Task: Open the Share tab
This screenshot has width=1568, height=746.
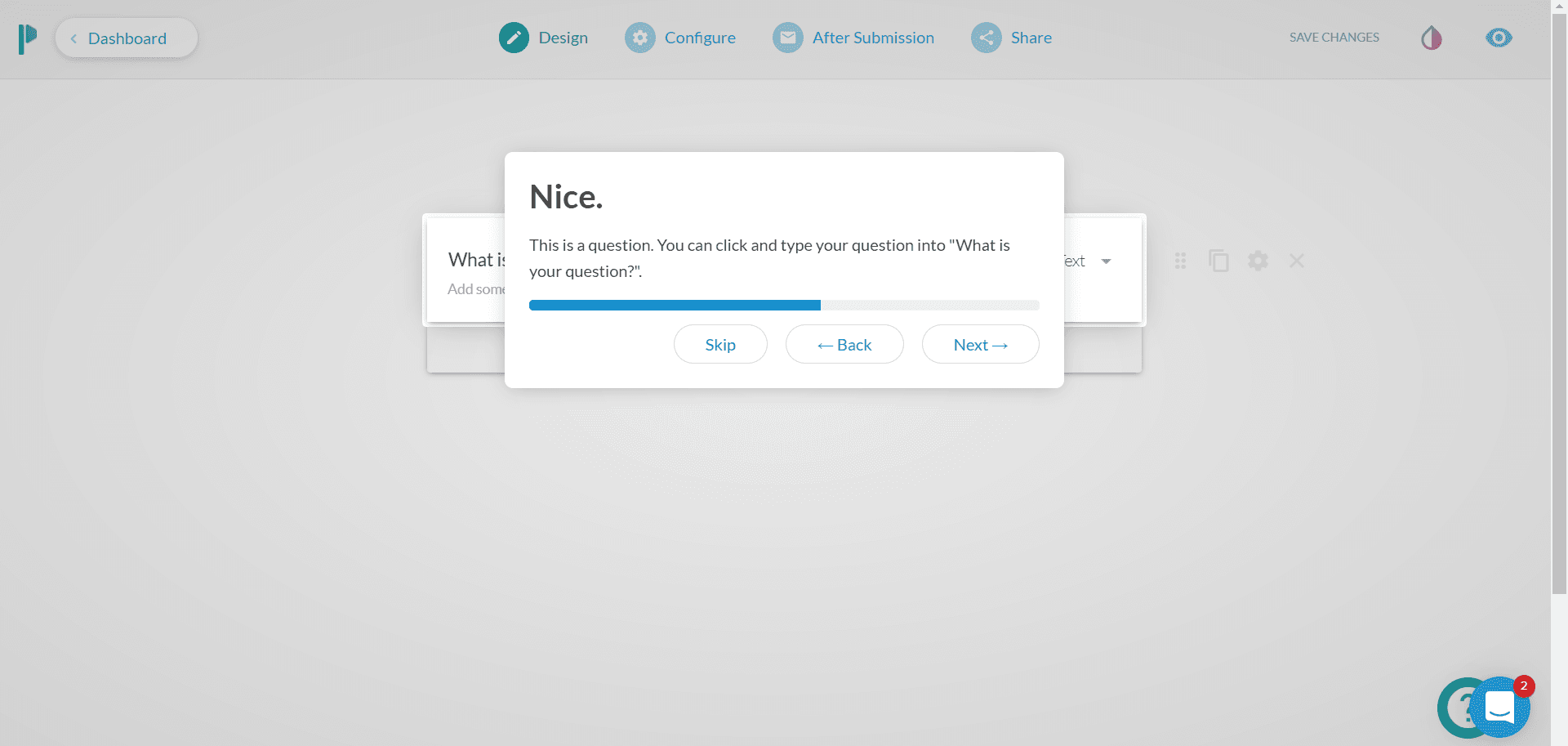Action: click(x=1012, y=38)
